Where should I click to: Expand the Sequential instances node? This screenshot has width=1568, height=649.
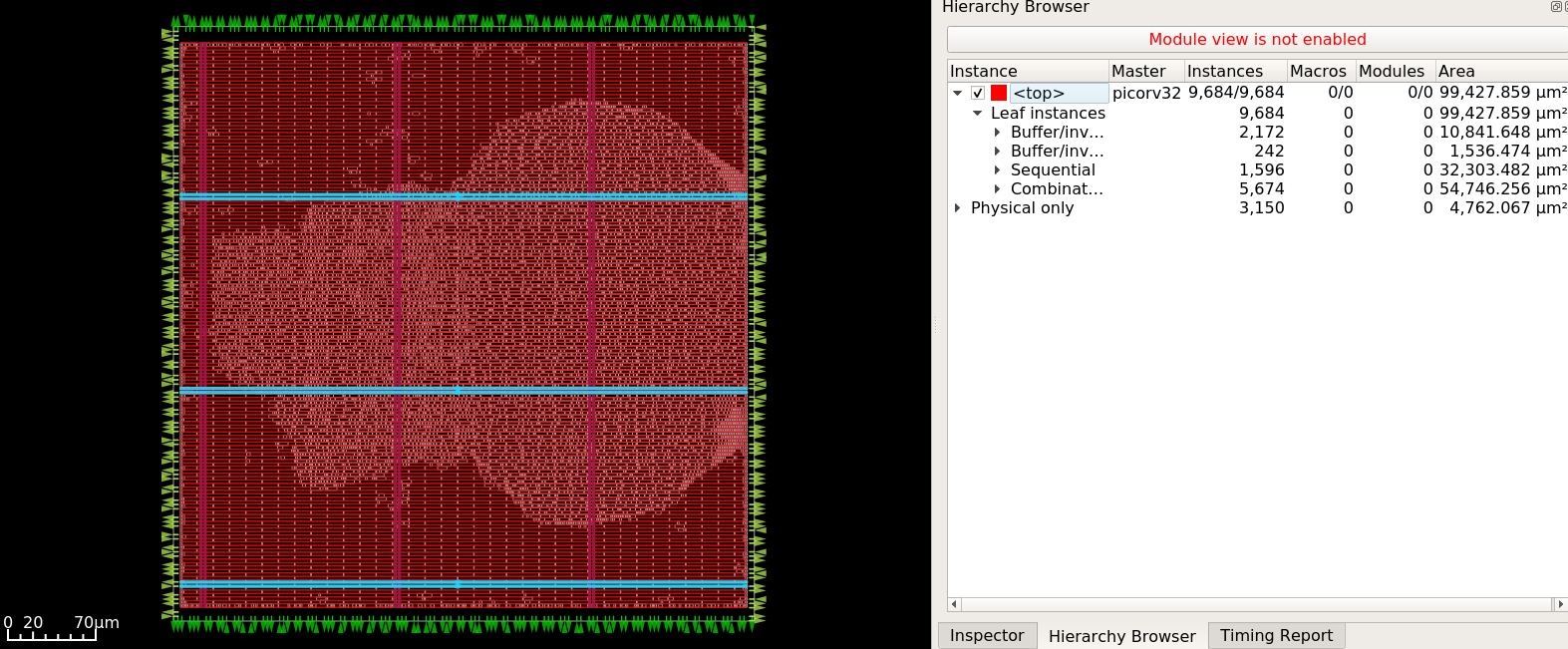click(x=997, y=169)
